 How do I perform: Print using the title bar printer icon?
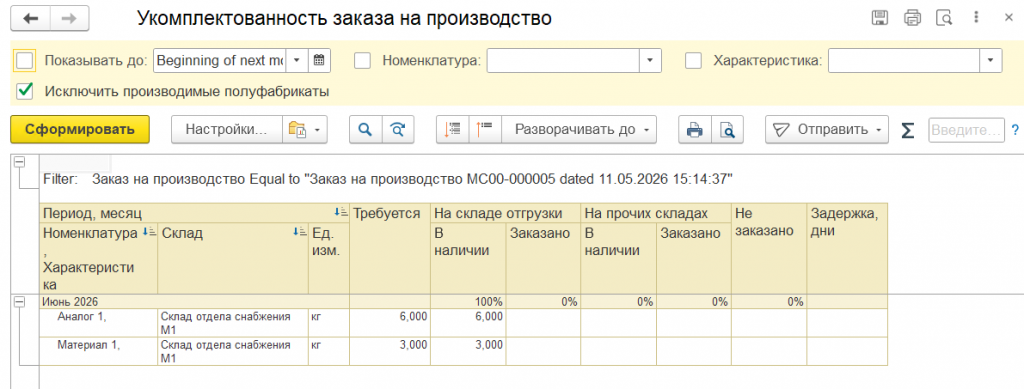pyautogui.click(x=912, y=18)
